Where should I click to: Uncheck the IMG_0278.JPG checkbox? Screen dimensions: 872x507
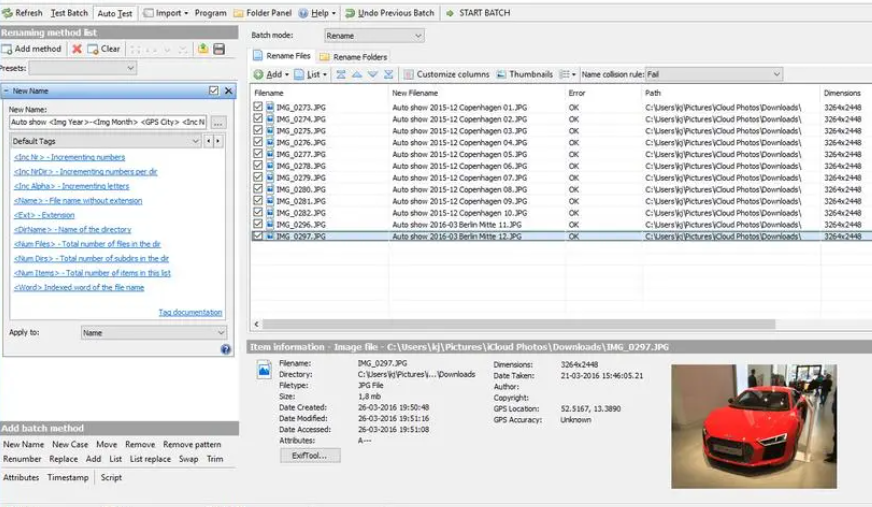pos(257,165)
